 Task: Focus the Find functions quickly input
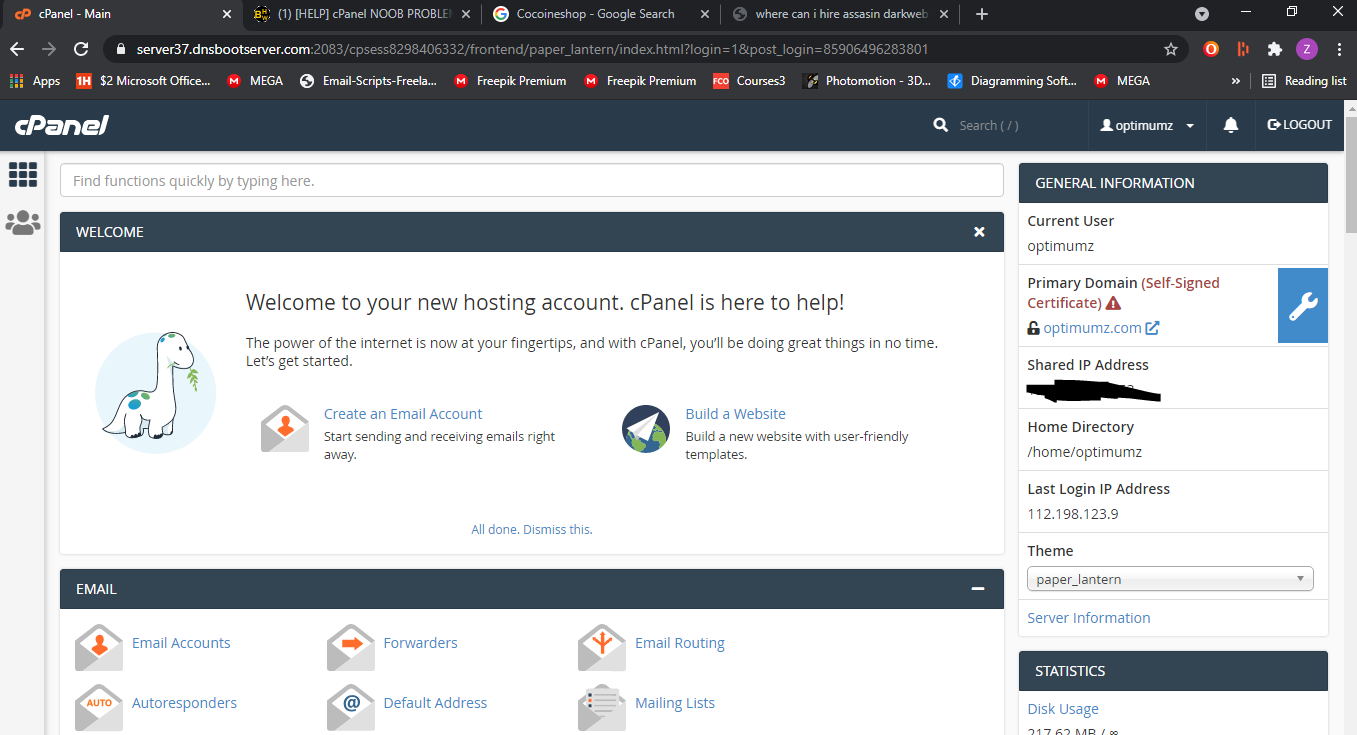[x=532, y=181]
